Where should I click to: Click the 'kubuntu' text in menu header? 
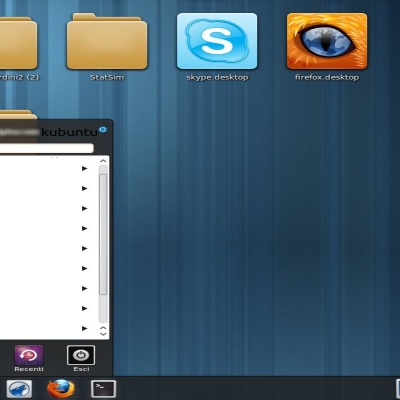(x=69, y=132)
